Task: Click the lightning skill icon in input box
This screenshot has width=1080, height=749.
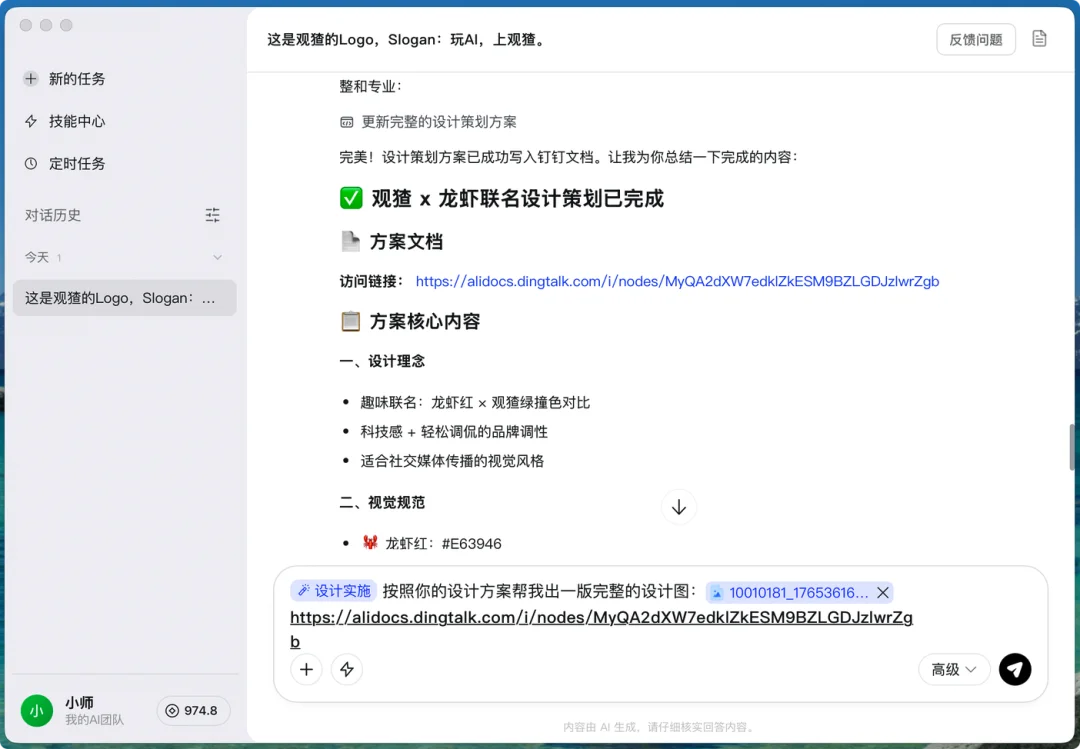Action: pos(347,670)
